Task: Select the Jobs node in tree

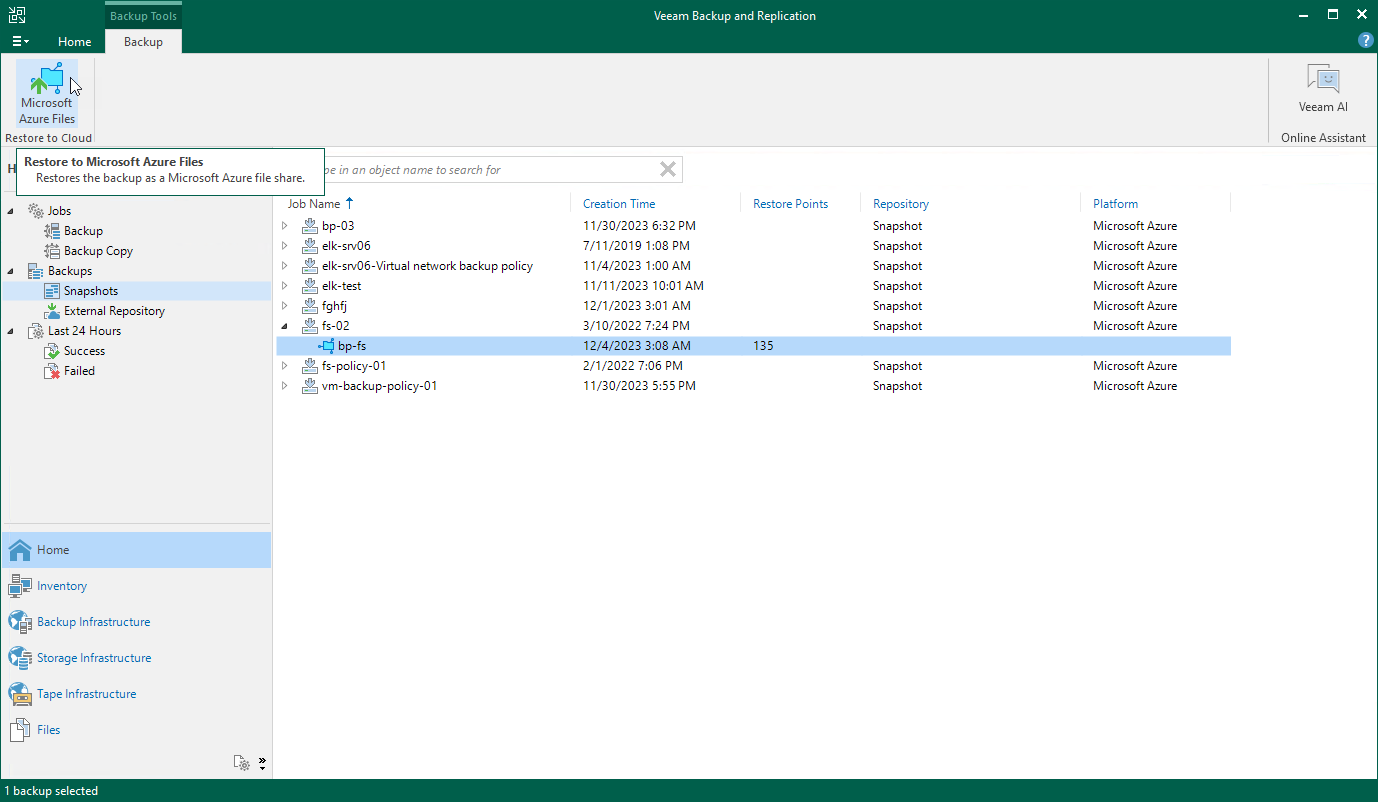Action: pos(59,211)
